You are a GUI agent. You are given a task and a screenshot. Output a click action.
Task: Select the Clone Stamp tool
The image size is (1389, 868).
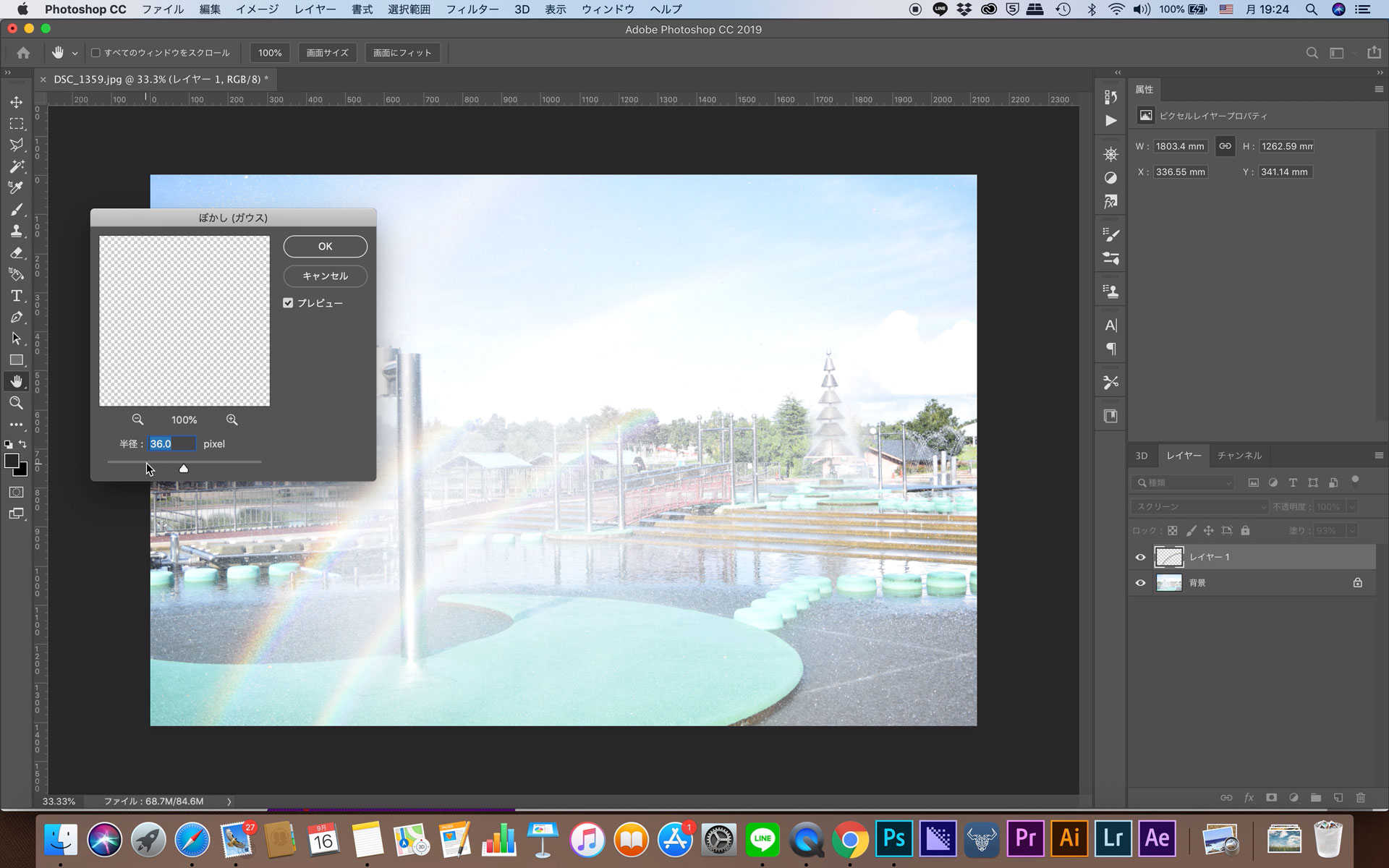pyautogui.click(x=16, y=231)
